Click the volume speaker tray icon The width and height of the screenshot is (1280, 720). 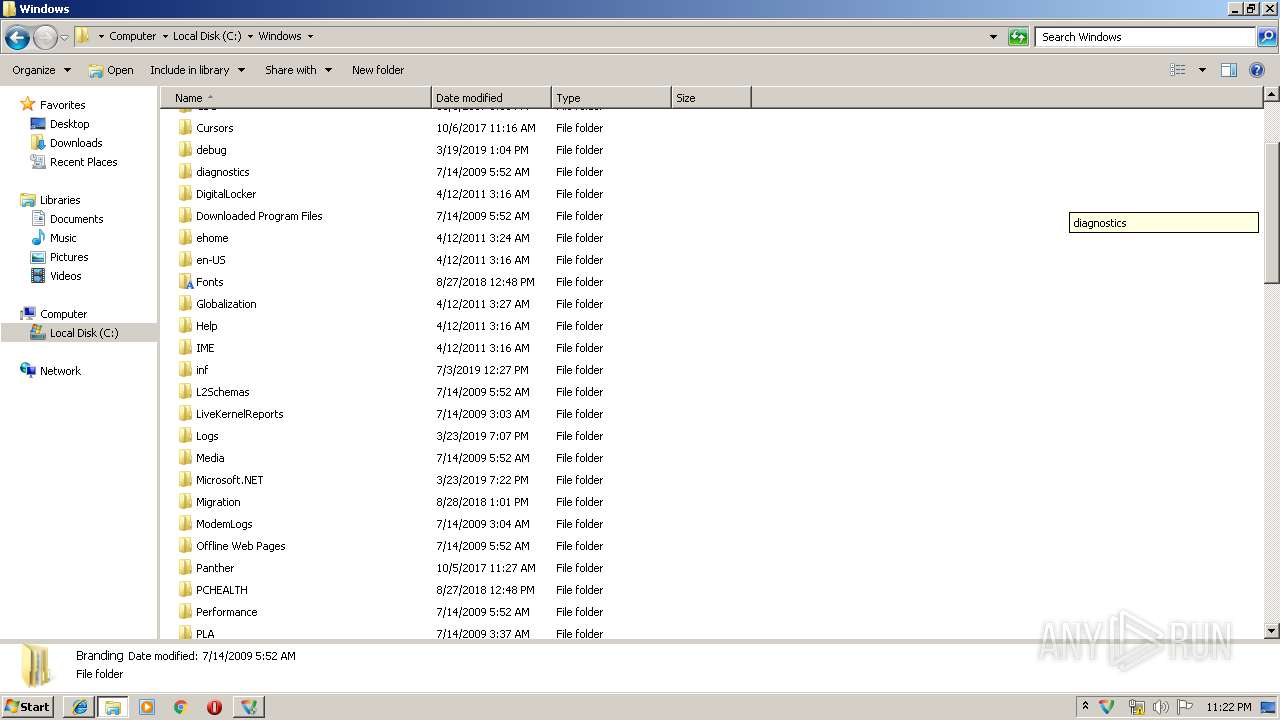1161,707
